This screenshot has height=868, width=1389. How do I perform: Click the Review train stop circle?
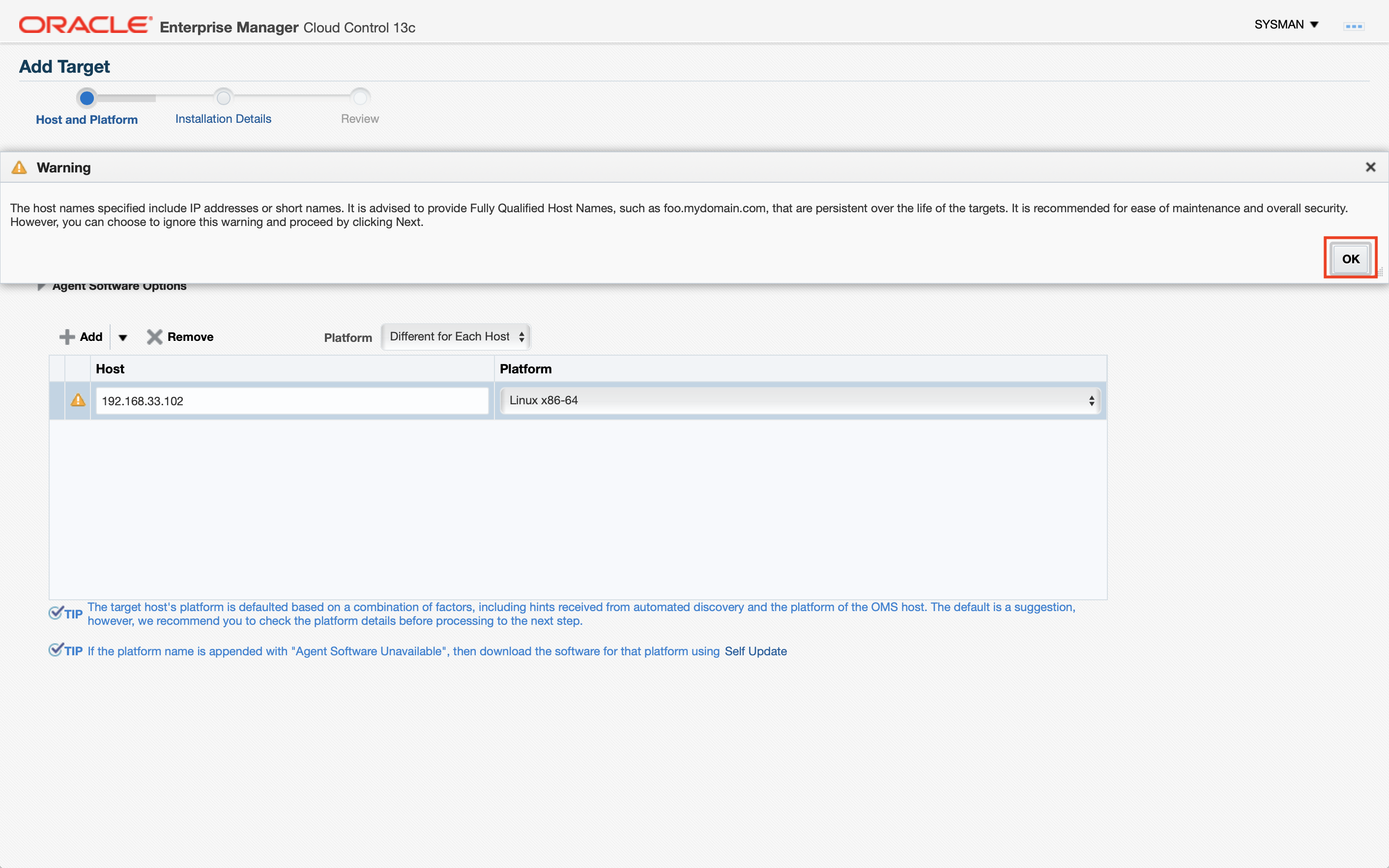[x=360, y=98]
